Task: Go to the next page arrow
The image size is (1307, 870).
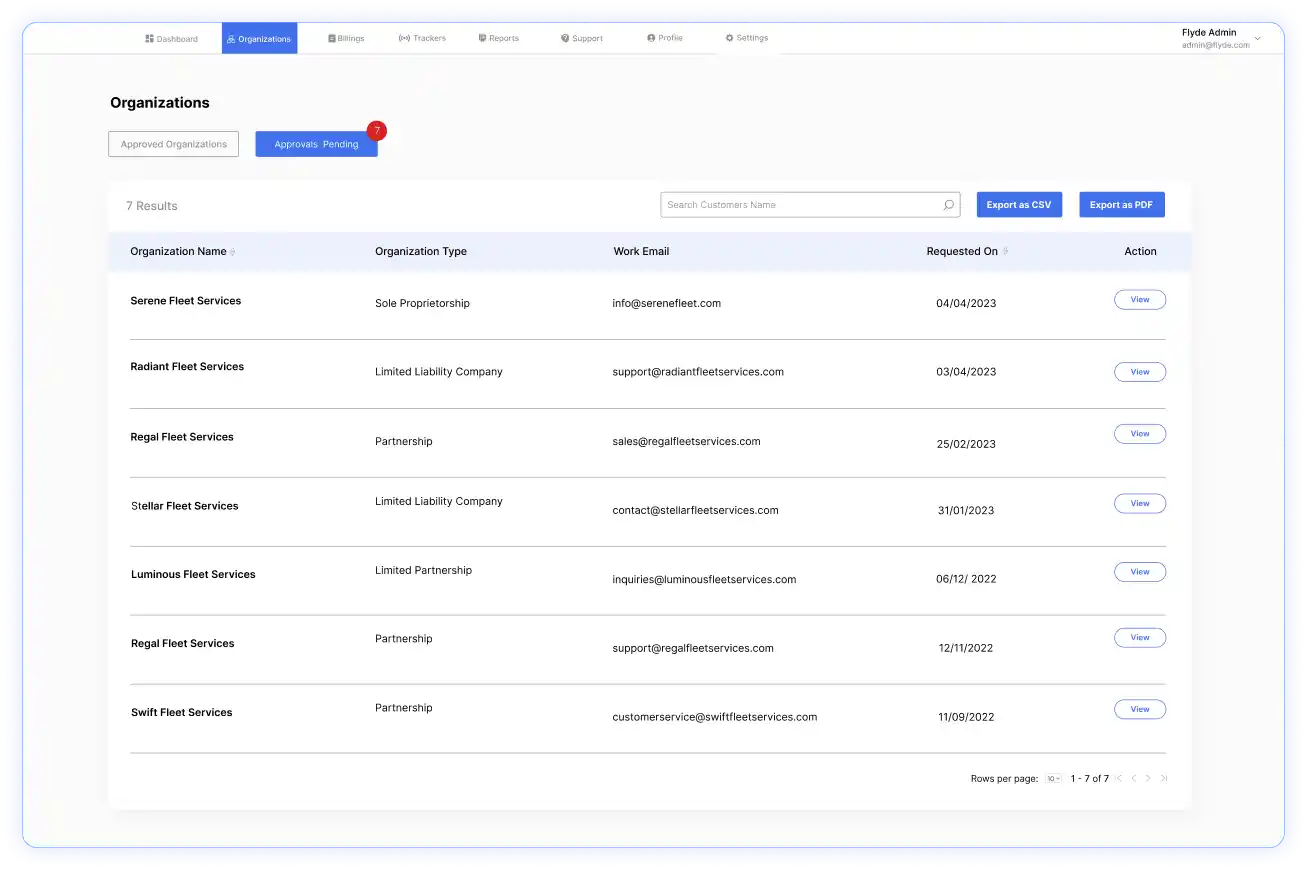Action: click(x=1148, y=778)
